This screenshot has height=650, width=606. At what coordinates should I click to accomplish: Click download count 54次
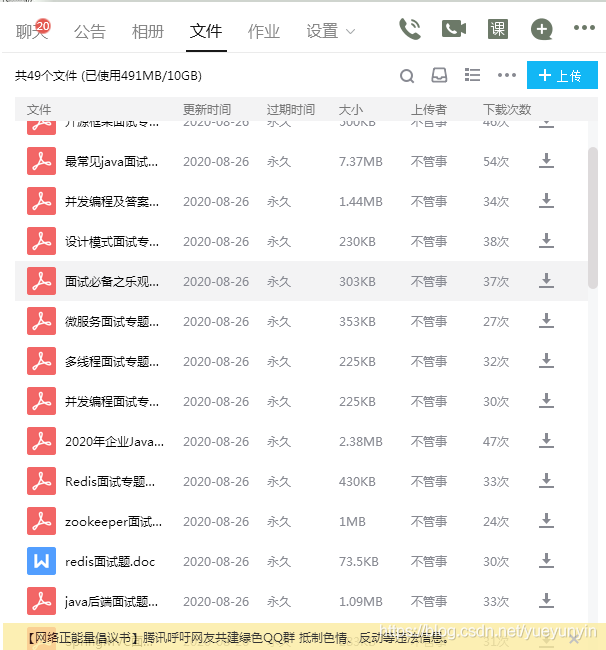point(496,161)
